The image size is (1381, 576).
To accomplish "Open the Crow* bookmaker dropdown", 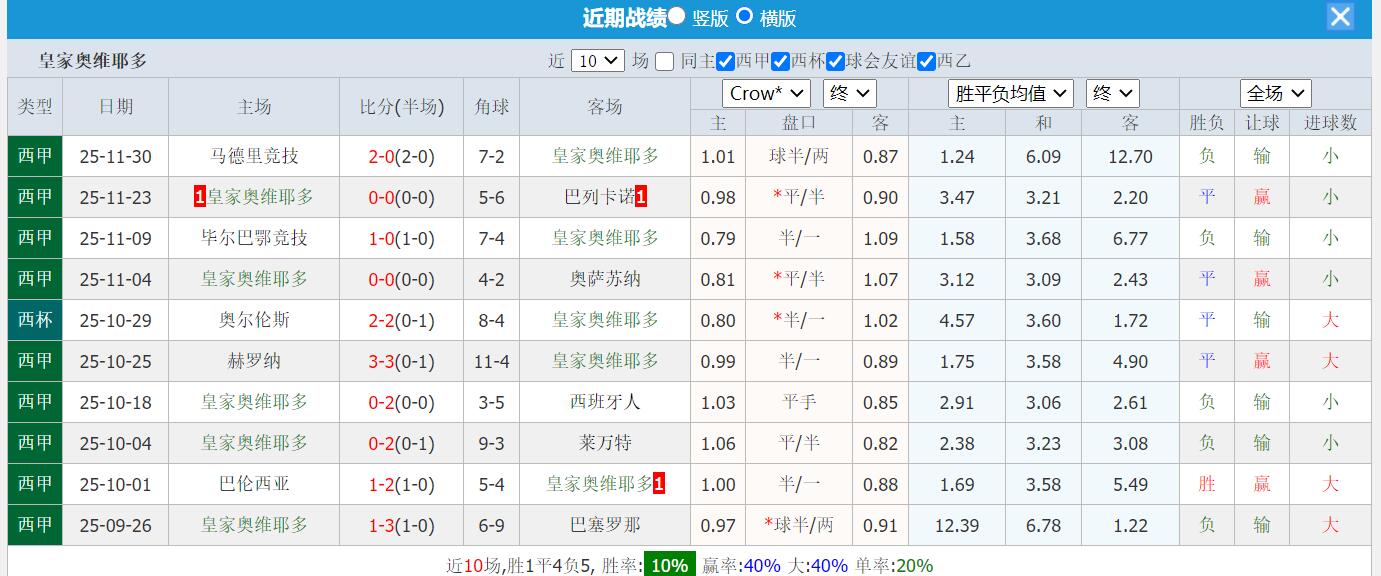I will (x=766, y=93).
